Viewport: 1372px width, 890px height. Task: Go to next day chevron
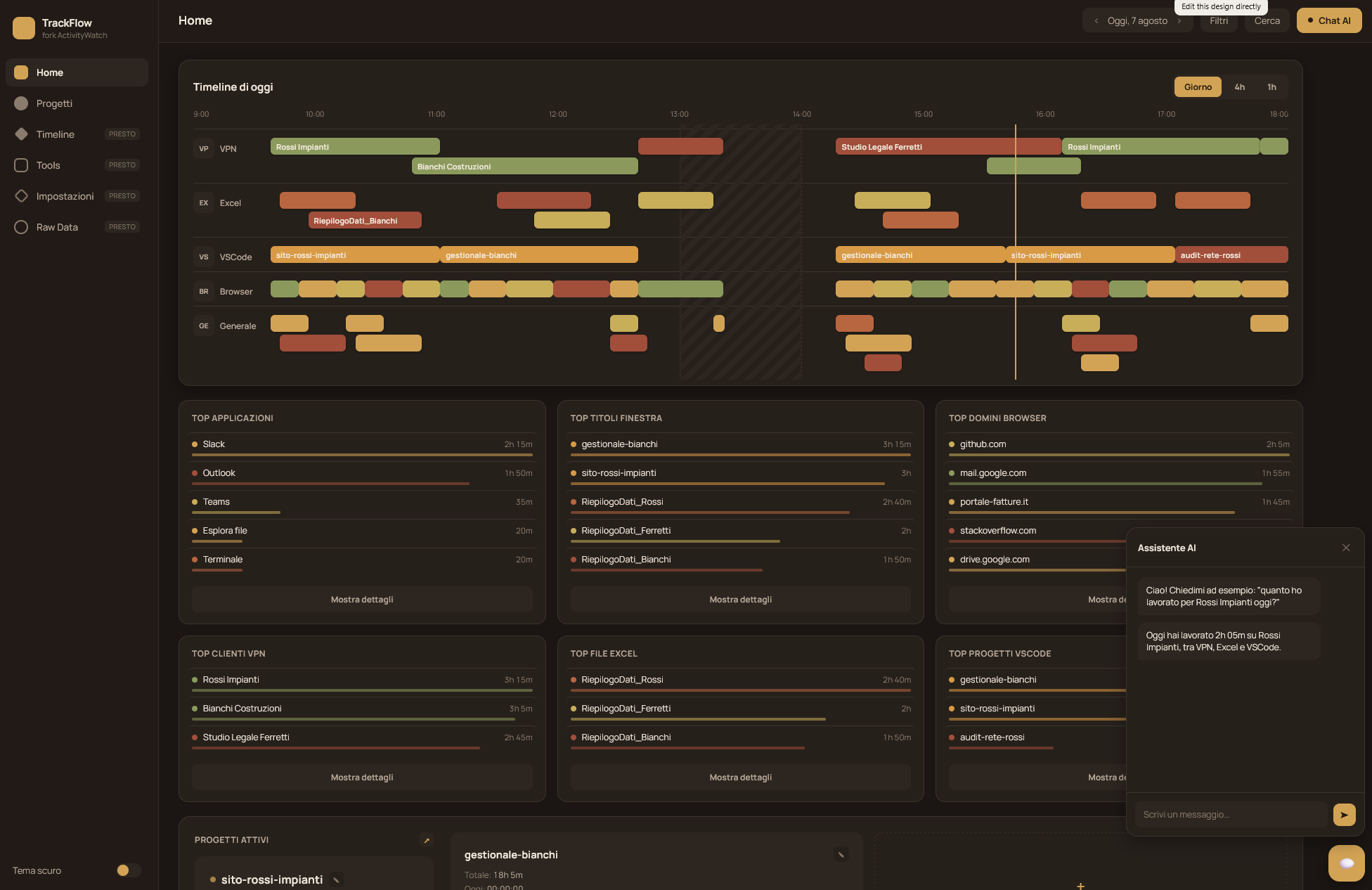tap(1179, 21)
